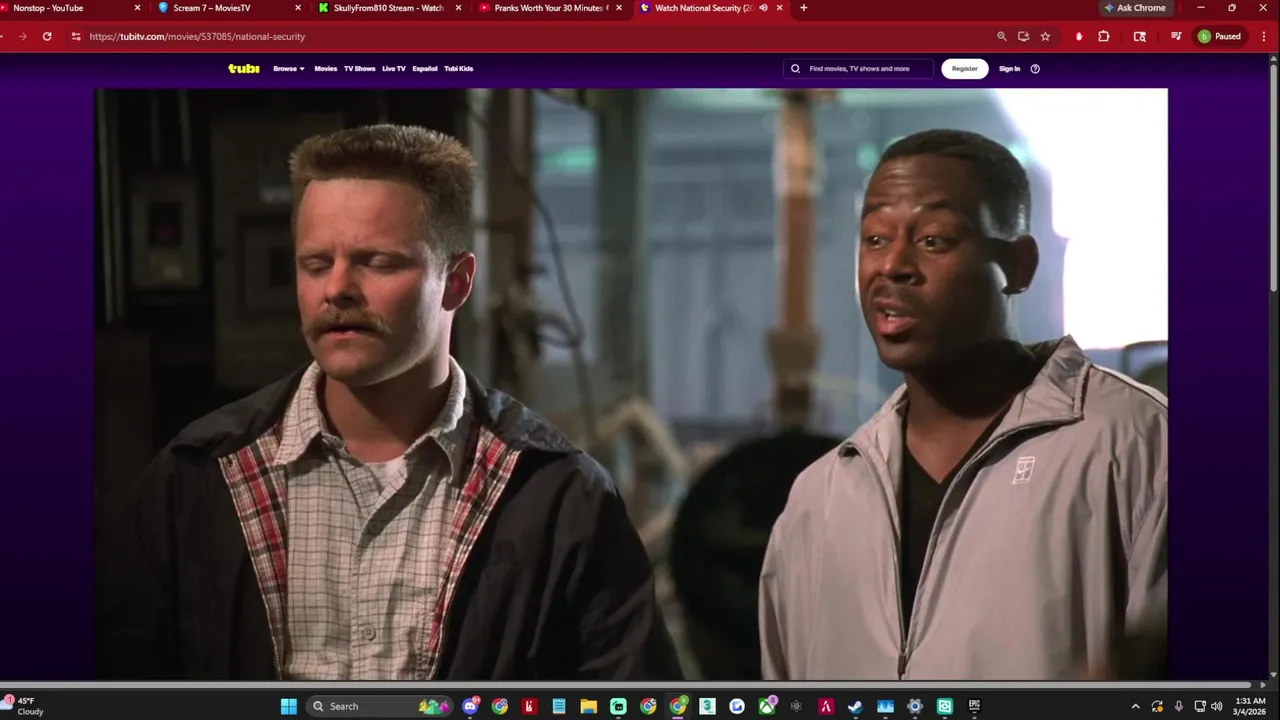This screenshot has width=1280, height=720.
Task: Click the volume icon in system tray
Action: click(1217, 706)
